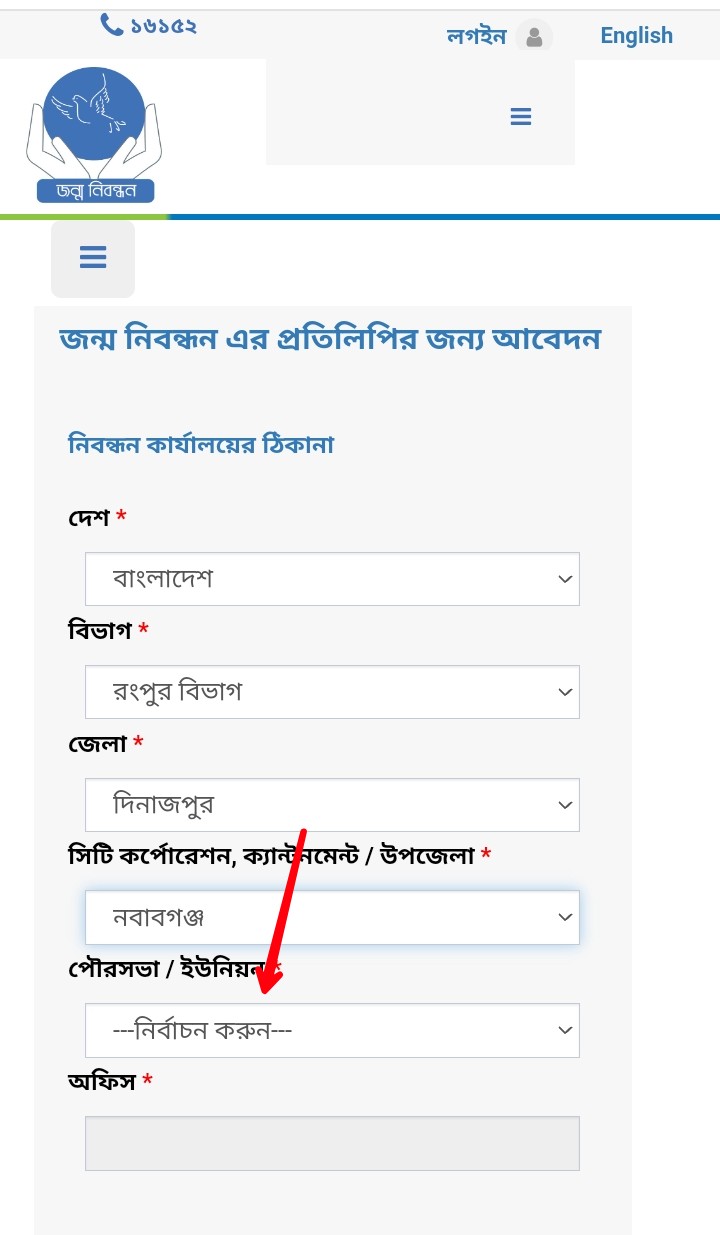
Task: Click the chevron arrow of the বিভাগ select
Action: (565, 693)
